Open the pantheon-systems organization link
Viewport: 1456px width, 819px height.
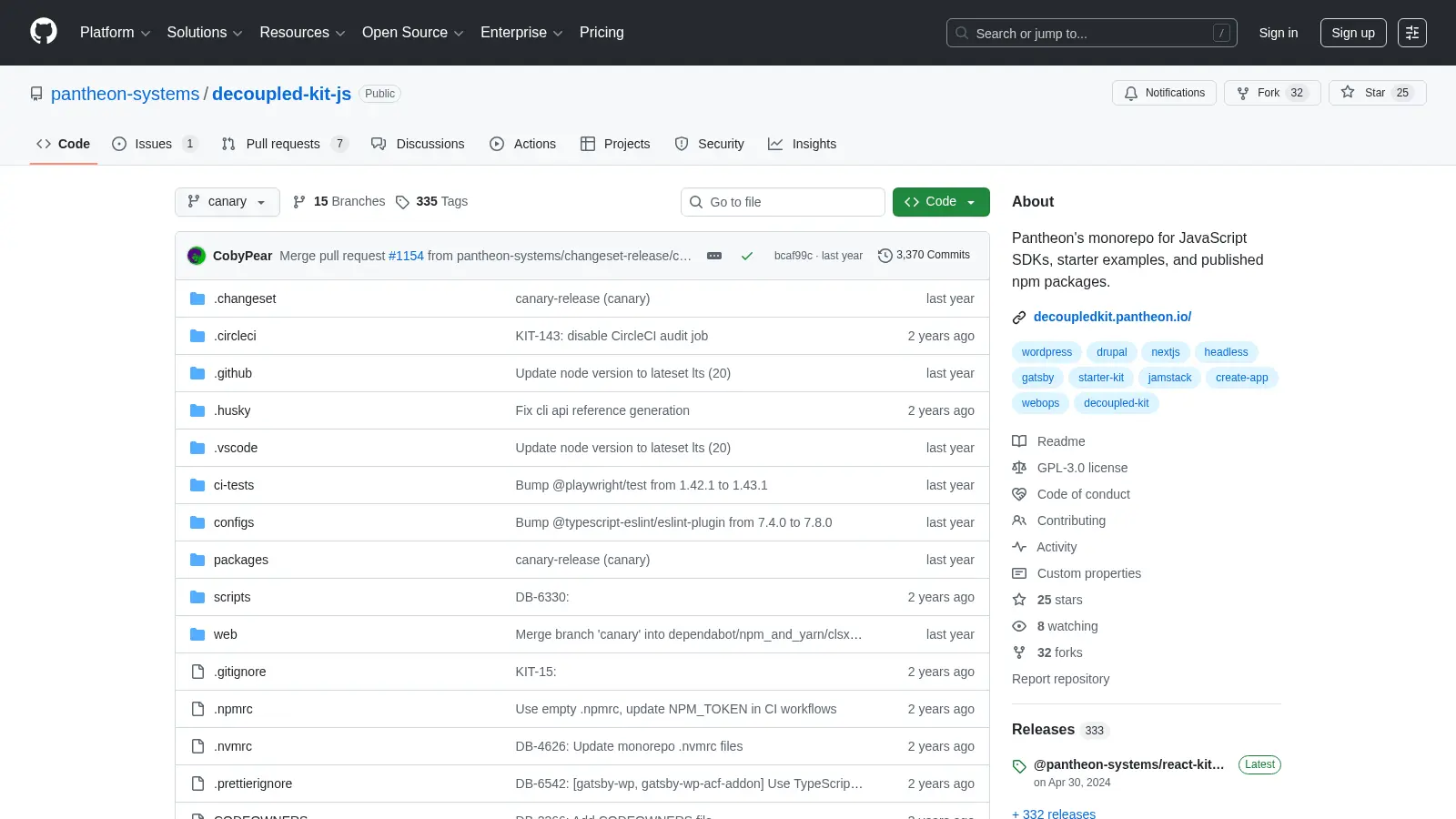click(x=125, y=94)
